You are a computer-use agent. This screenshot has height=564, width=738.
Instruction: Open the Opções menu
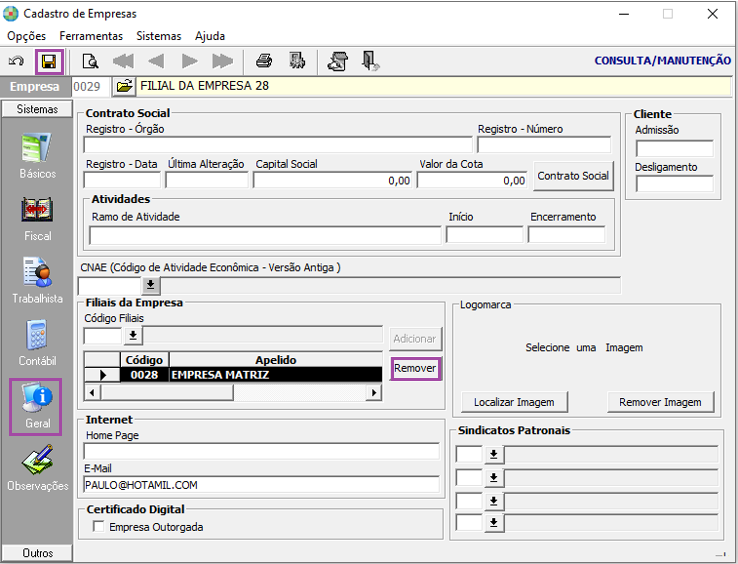(26, 36)
